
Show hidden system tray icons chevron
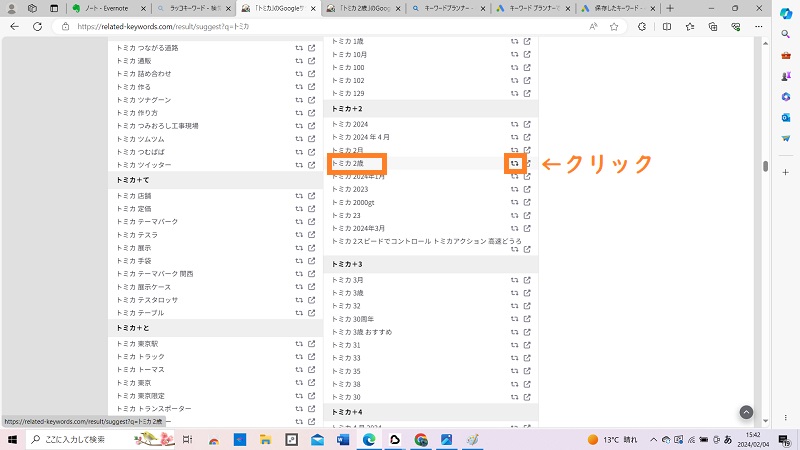(653, 439)
